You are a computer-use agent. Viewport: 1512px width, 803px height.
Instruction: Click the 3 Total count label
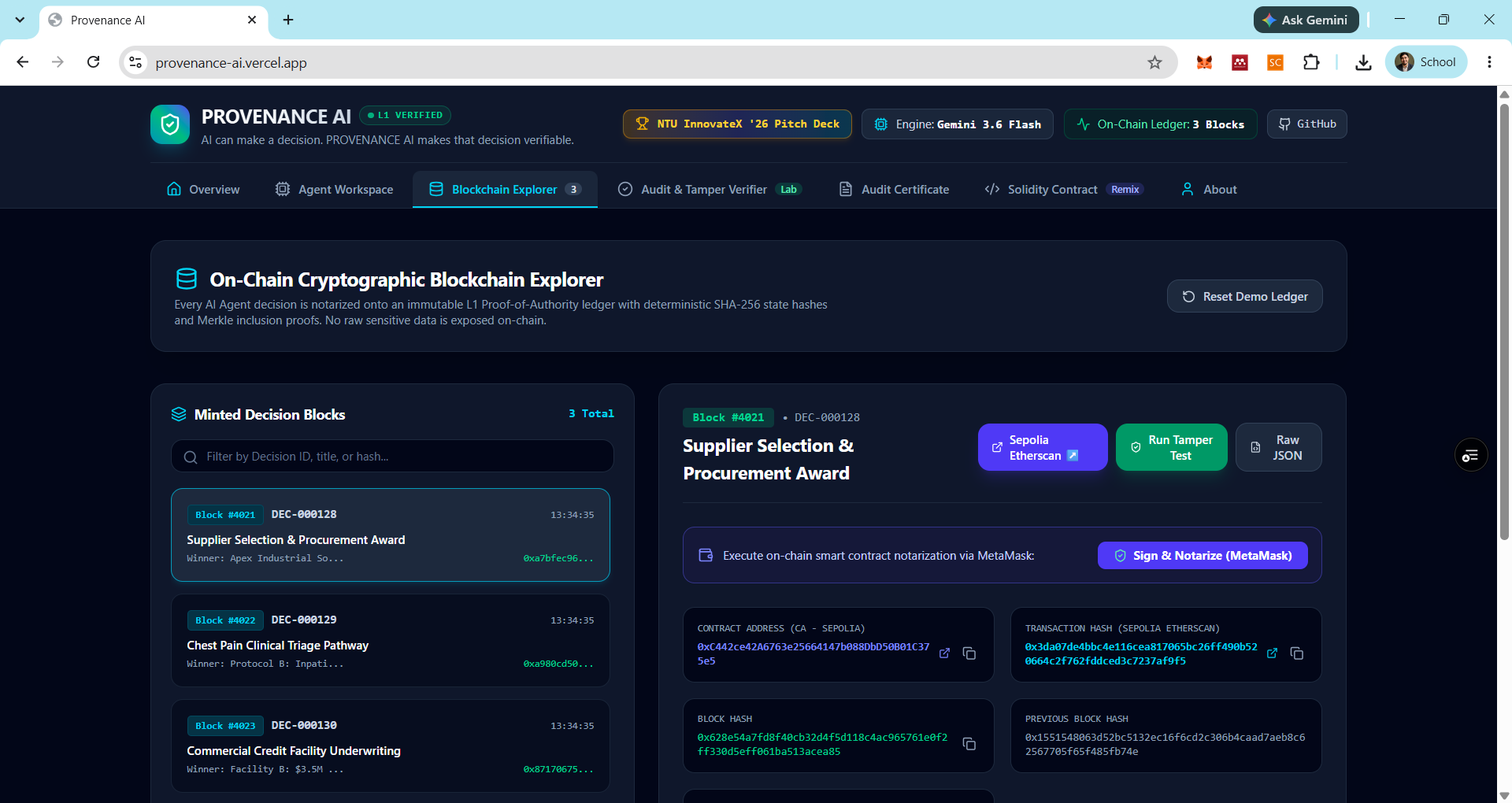click(x=591, y=413)
